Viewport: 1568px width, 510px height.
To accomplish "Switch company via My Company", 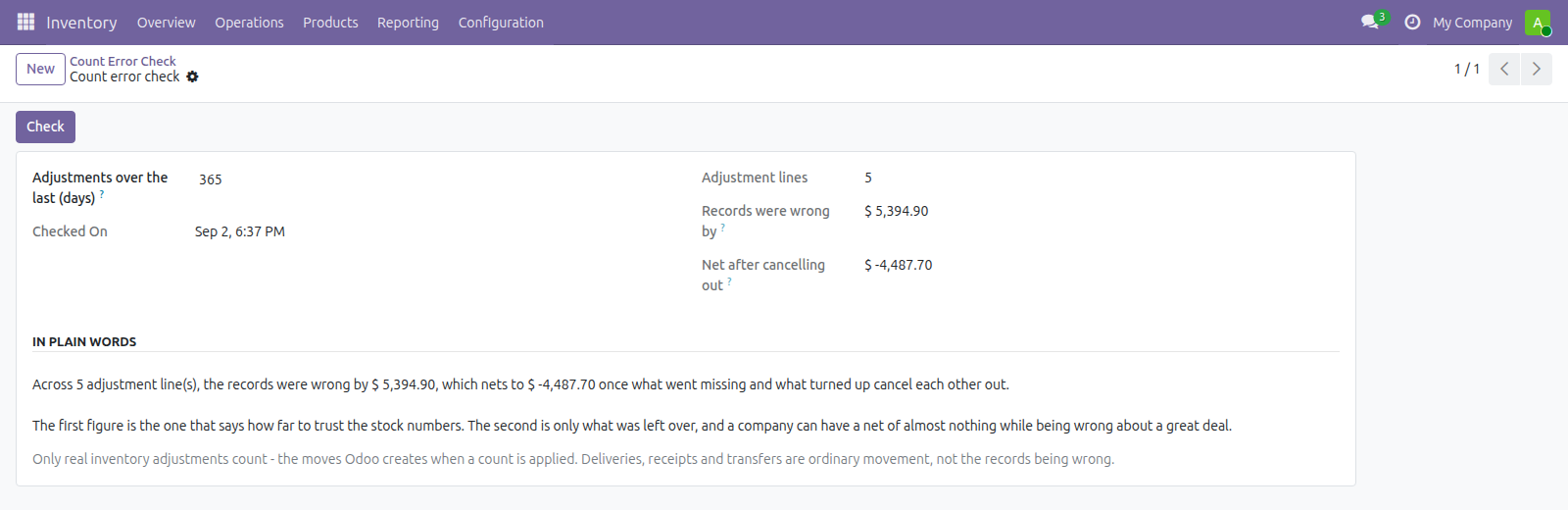I will point(1472,22).
